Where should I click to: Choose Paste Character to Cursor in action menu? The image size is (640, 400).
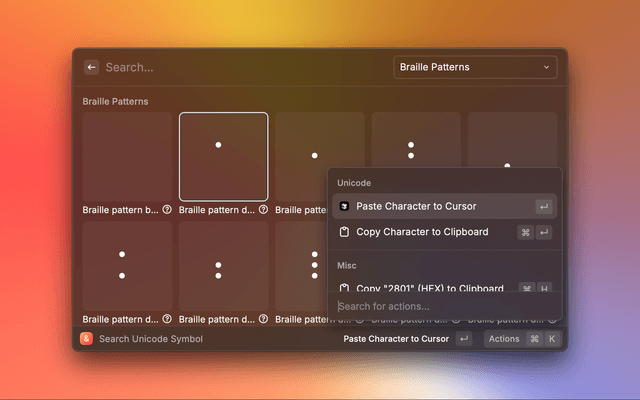[416, 206]
